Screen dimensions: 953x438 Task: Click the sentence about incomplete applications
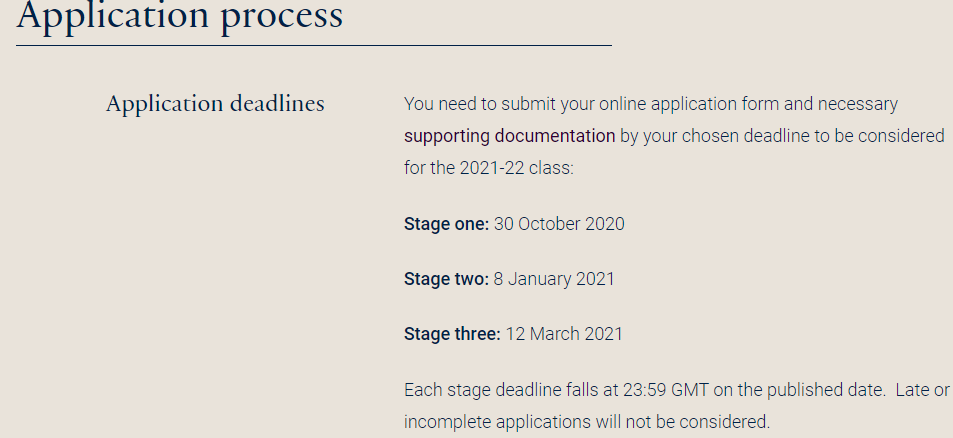[x=587, y=422]
